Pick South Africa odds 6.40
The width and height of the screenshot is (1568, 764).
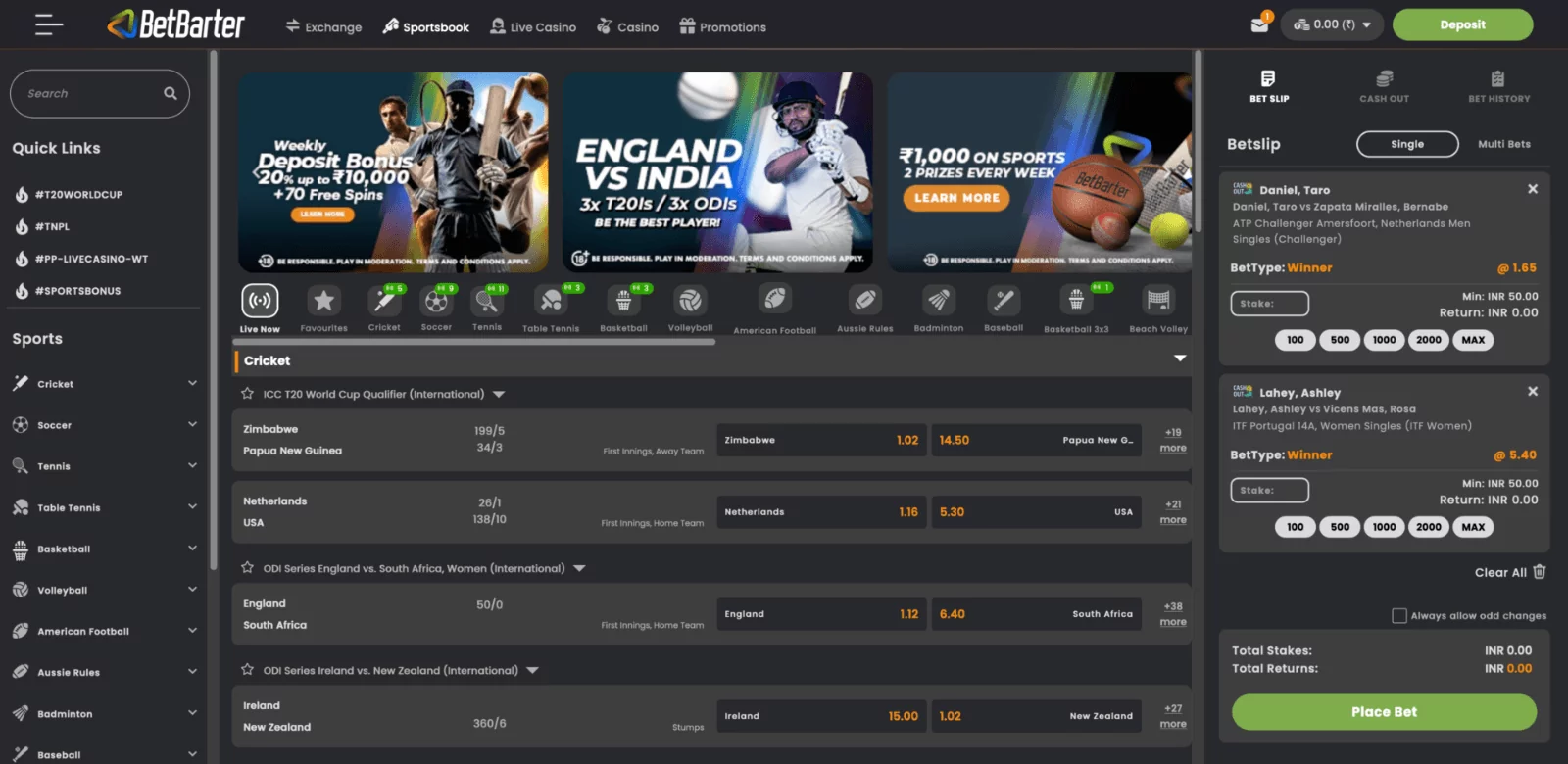click(x=1036, y=614)
